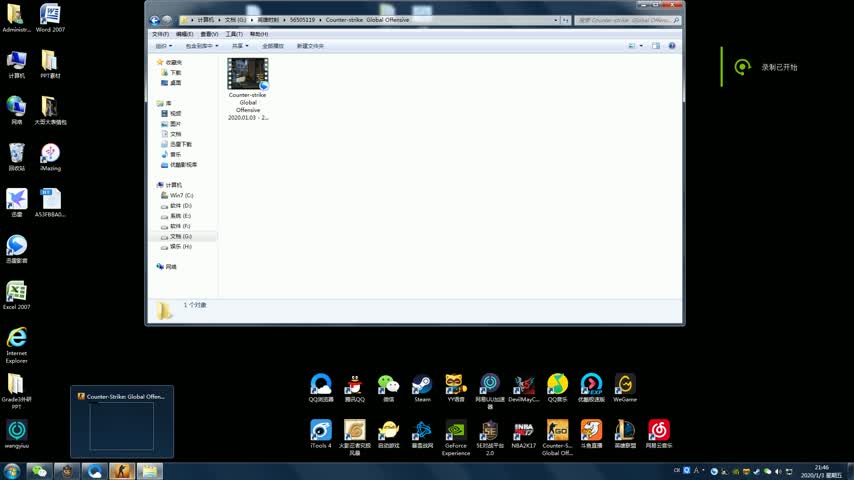Image resolution: width=854 pixels, height=480 pixels.
Task: Open the Tools (T) menu
Action: coord(234,34)
